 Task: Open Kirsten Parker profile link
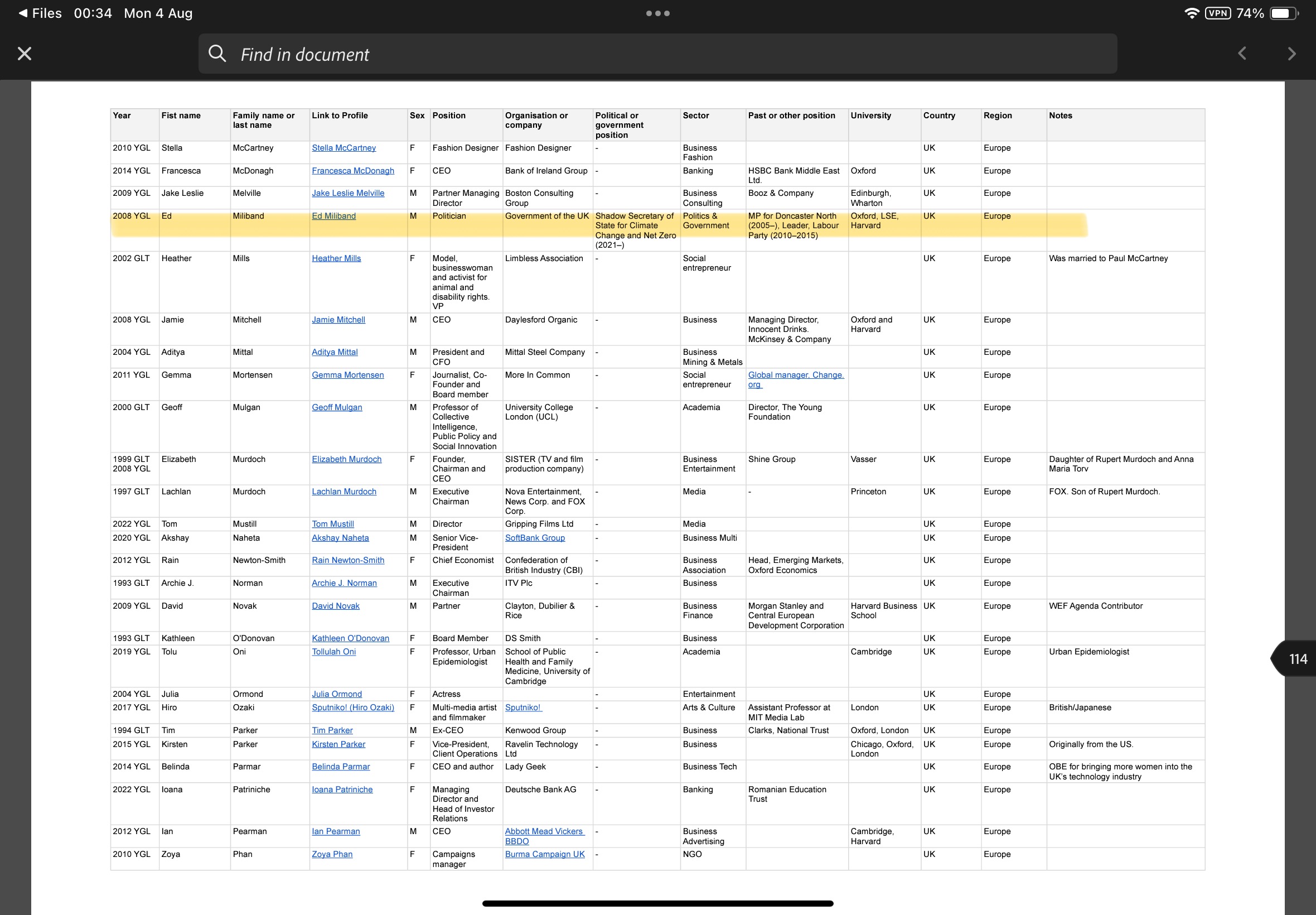point(338,744)
